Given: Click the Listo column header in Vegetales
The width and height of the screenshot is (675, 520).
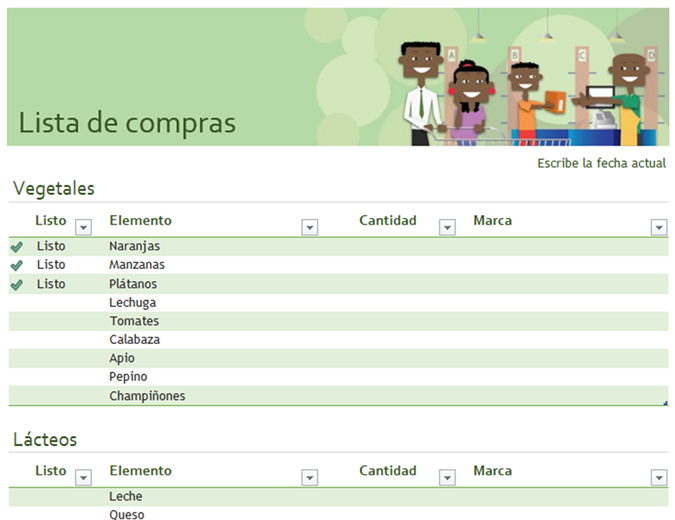Looking at the screenshot, I should coord(51,220).
